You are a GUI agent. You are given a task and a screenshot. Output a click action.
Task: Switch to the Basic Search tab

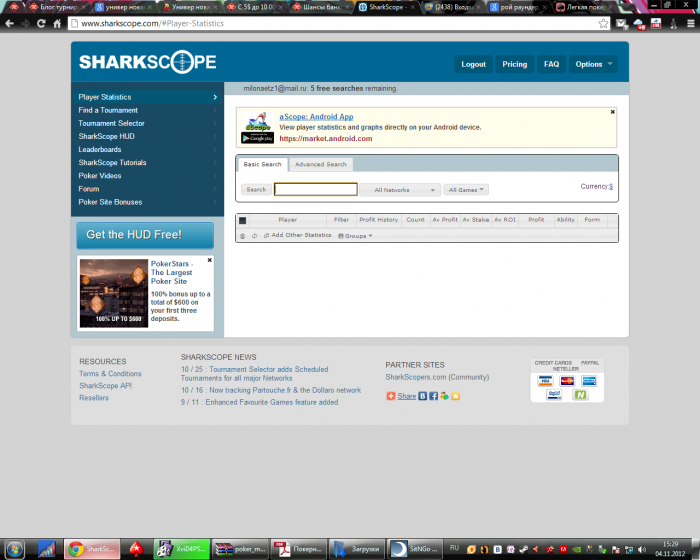click(x=262, y=164)
